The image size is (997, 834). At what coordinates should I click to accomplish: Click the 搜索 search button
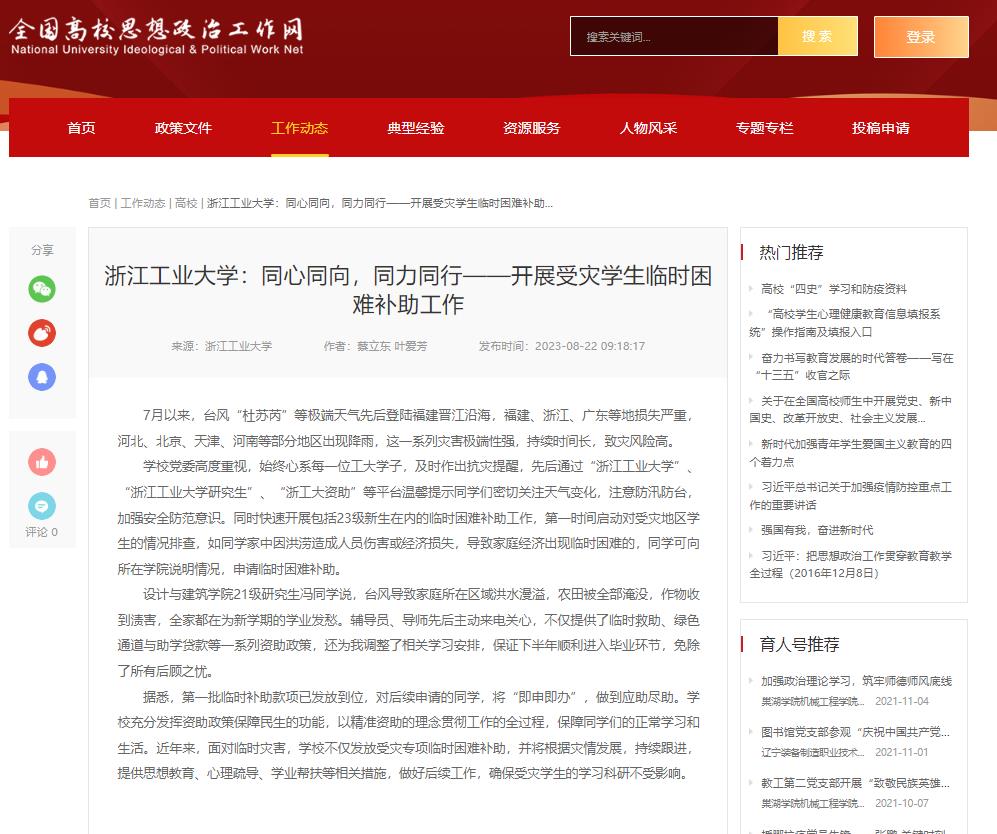tap(817, 36)
